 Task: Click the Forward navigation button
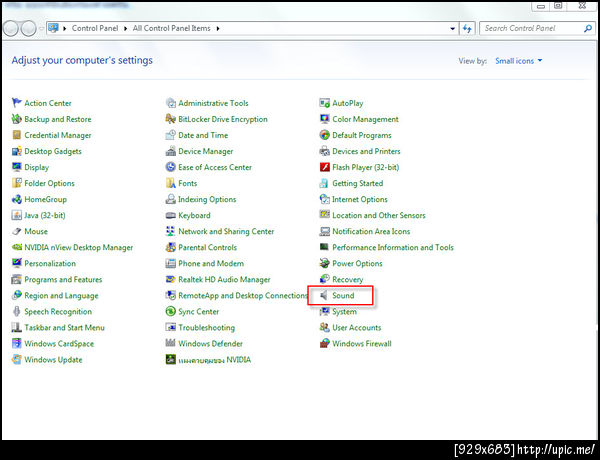pos(29,28)
